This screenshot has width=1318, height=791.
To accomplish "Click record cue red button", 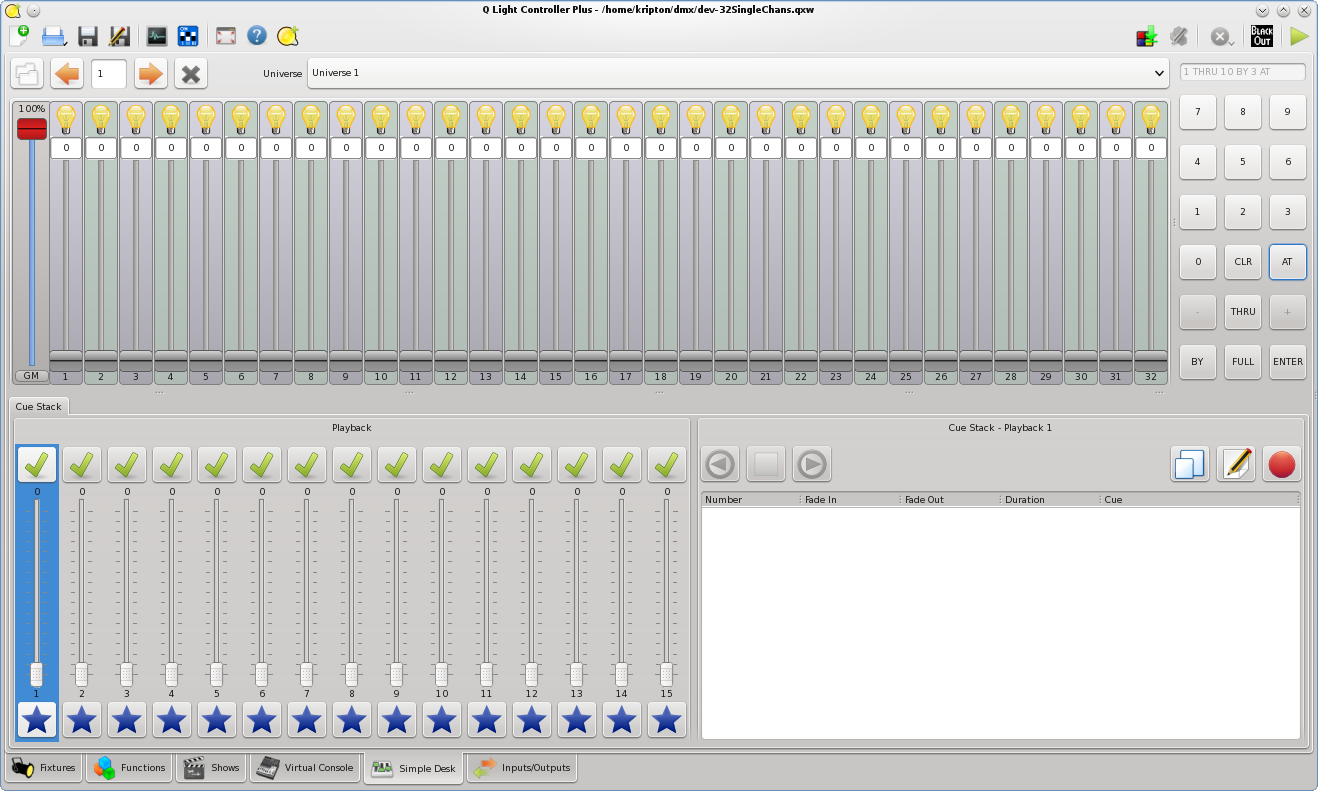I will click(1282, 465).
